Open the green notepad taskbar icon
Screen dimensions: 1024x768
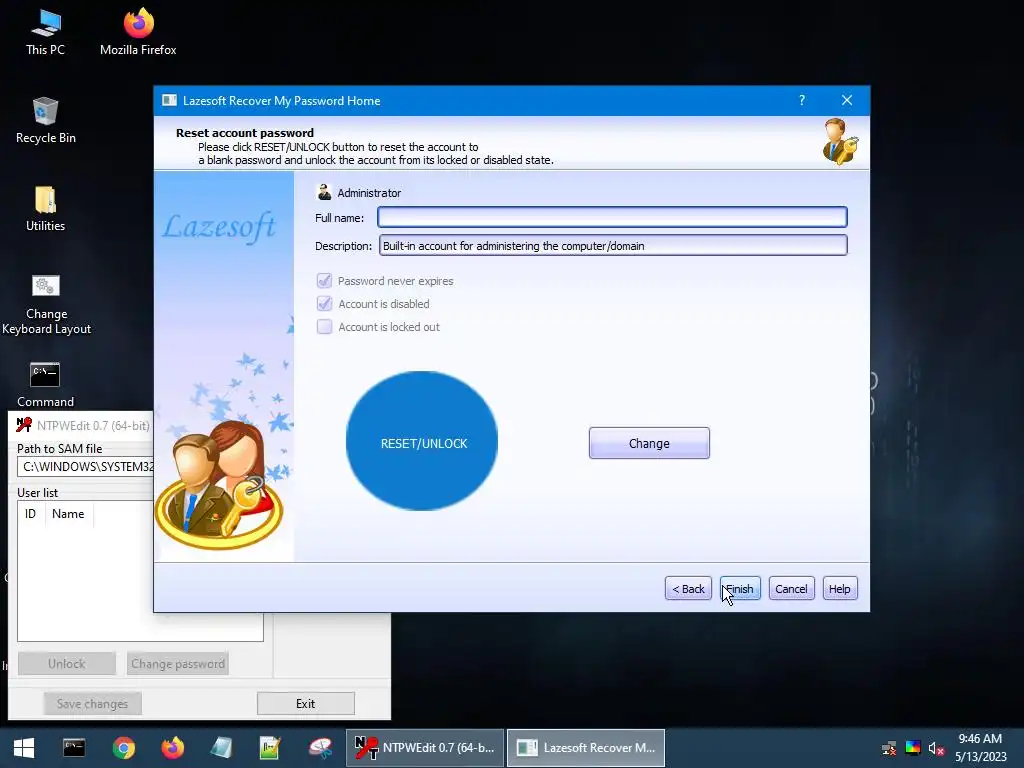coord(270,748)
